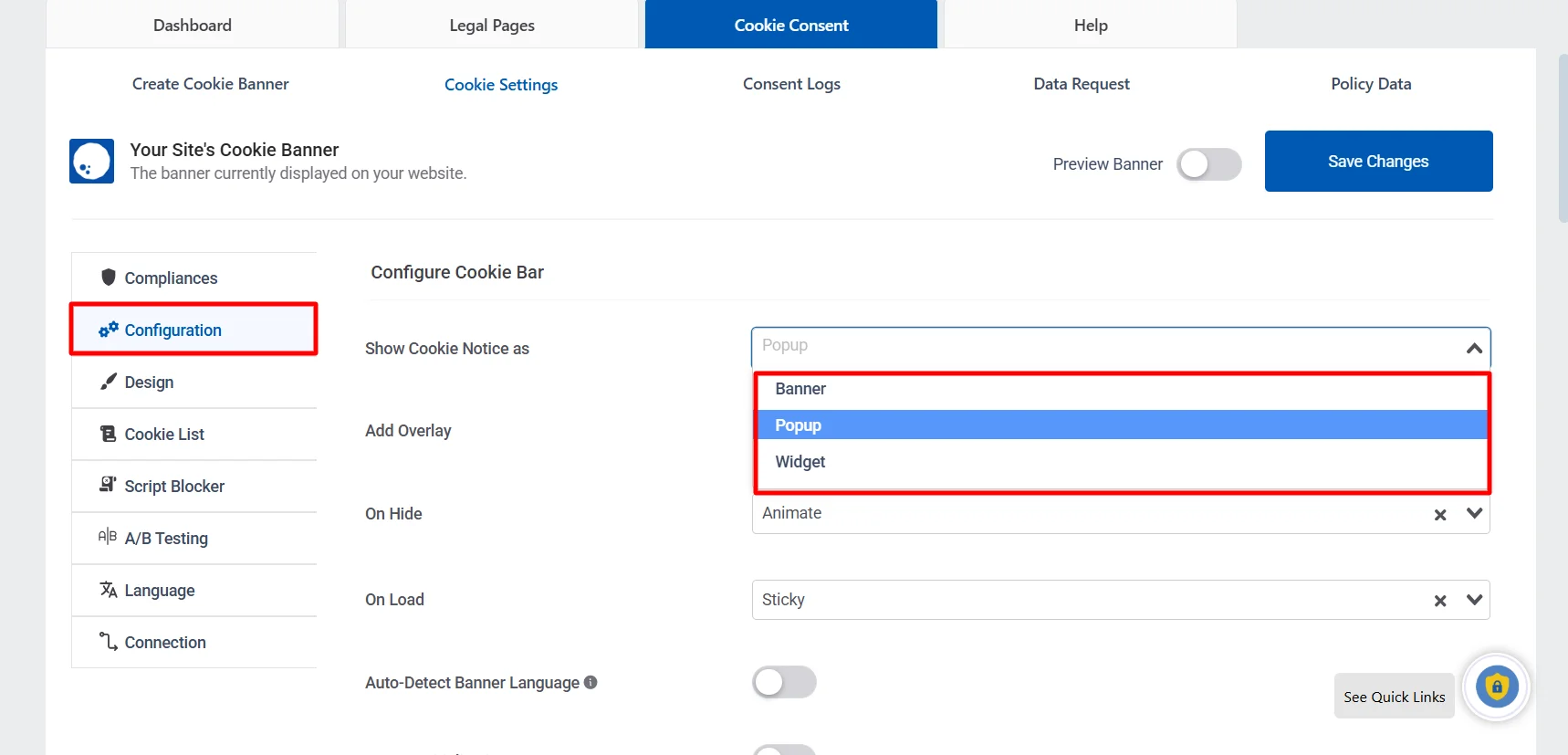The width and height of the screenshot is (1568, 755).
Task: Choose Banner from the notice type list
Action: (1122, 389)
